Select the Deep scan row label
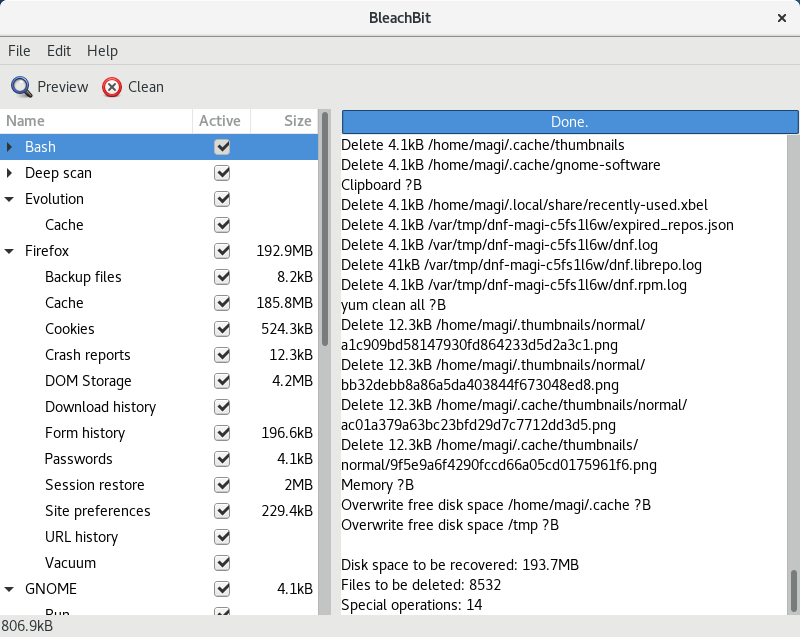Viewport: 800px width, 637px height. 58,173
